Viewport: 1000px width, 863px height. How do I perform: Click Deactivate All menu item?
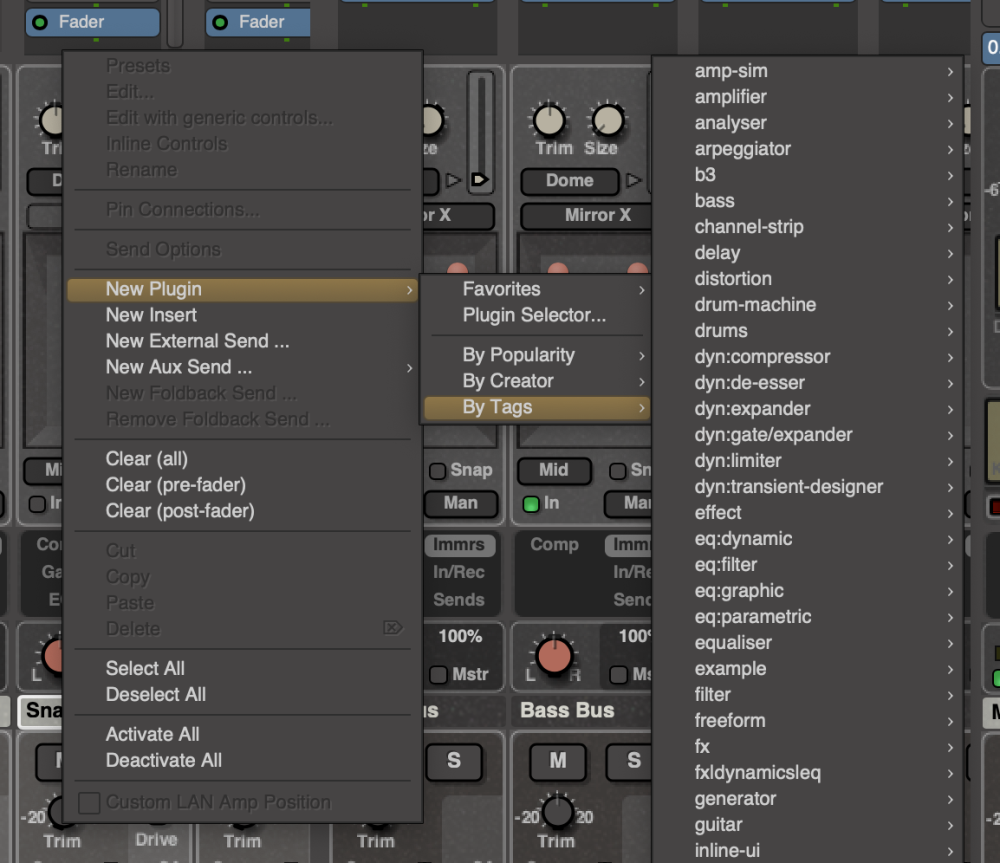point(242,761)
